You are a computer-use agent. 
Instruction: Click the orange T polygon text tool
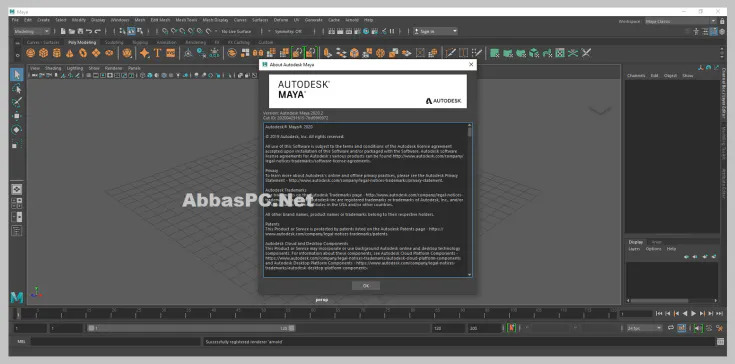158,53
